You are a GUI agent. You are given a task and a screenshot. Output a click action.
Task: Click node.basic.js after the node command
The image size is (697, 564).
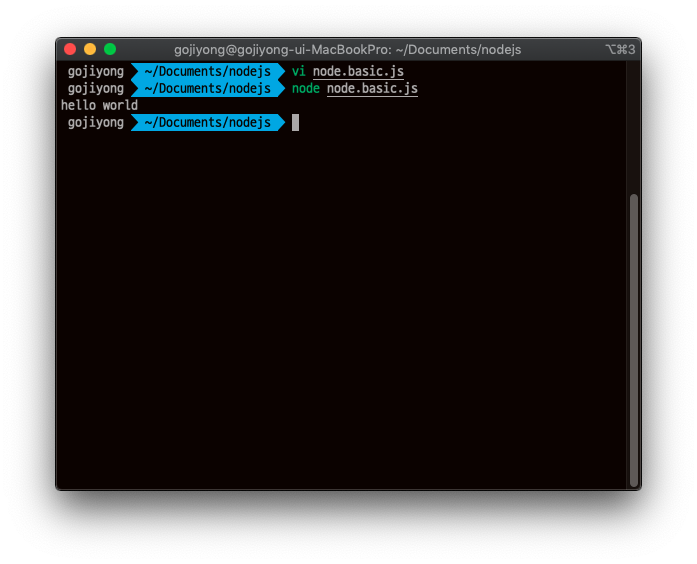[x=372, y=88]
